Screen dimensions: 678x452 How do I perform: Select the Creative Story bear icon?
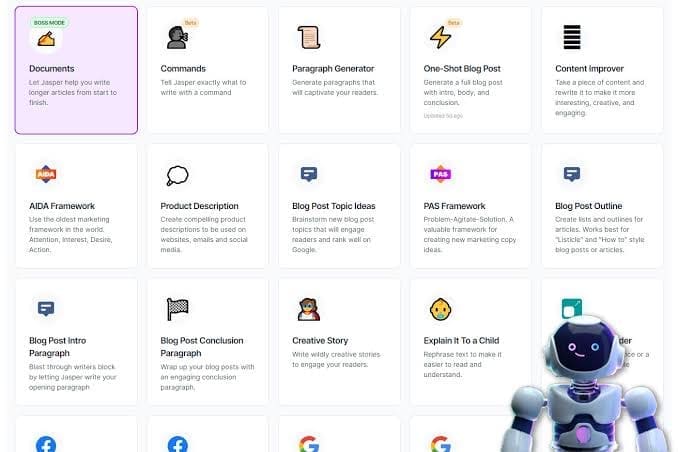pos(309,309)
